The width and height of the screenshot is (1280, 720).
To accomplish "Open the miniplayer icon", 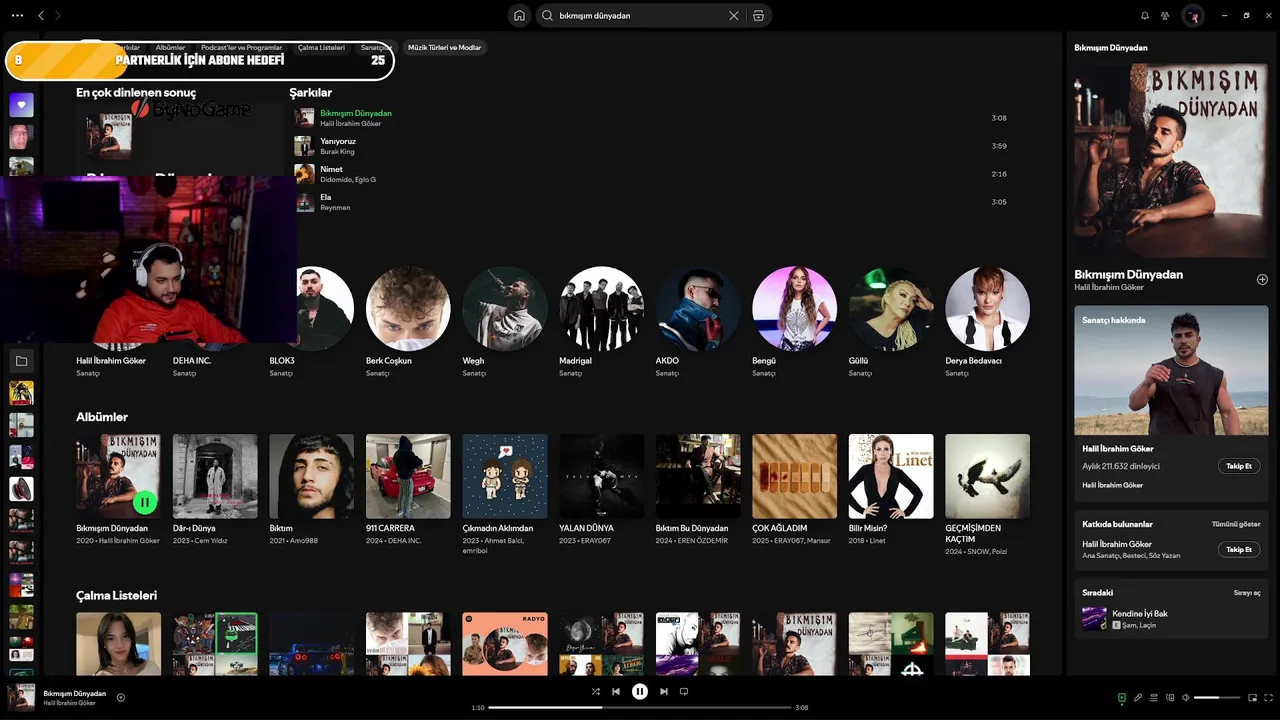I will (x=1251, y=698).
